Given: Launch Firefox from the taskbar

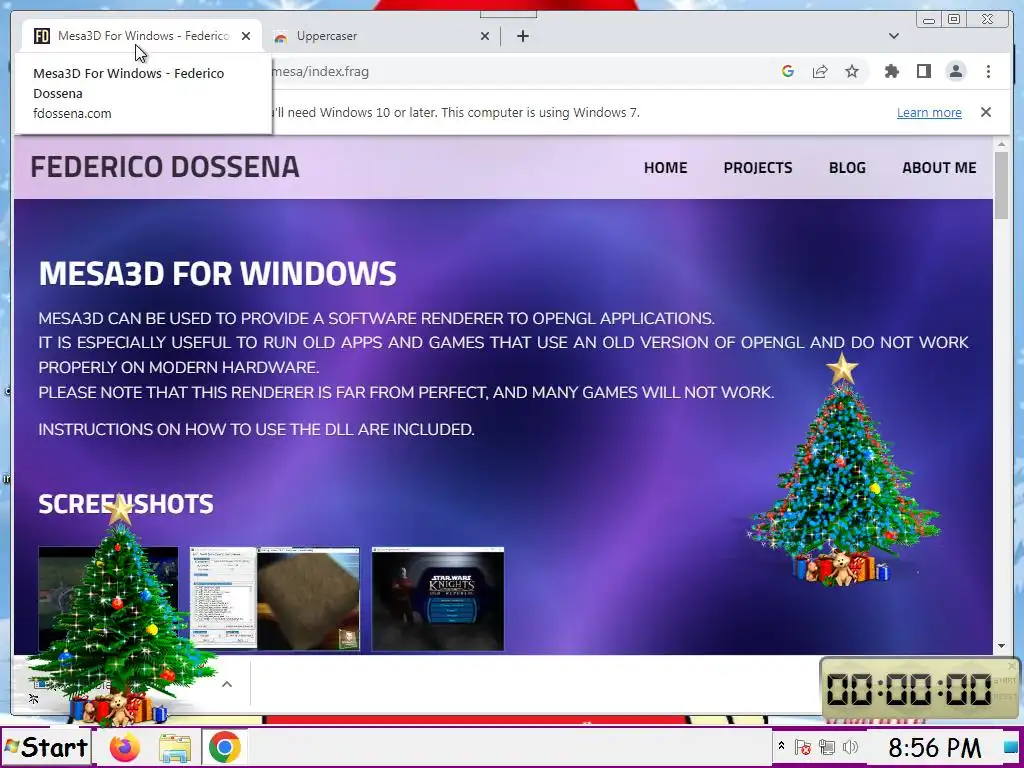Looking at the screenshot, I should pyautogui.click(x=125, y=747).
